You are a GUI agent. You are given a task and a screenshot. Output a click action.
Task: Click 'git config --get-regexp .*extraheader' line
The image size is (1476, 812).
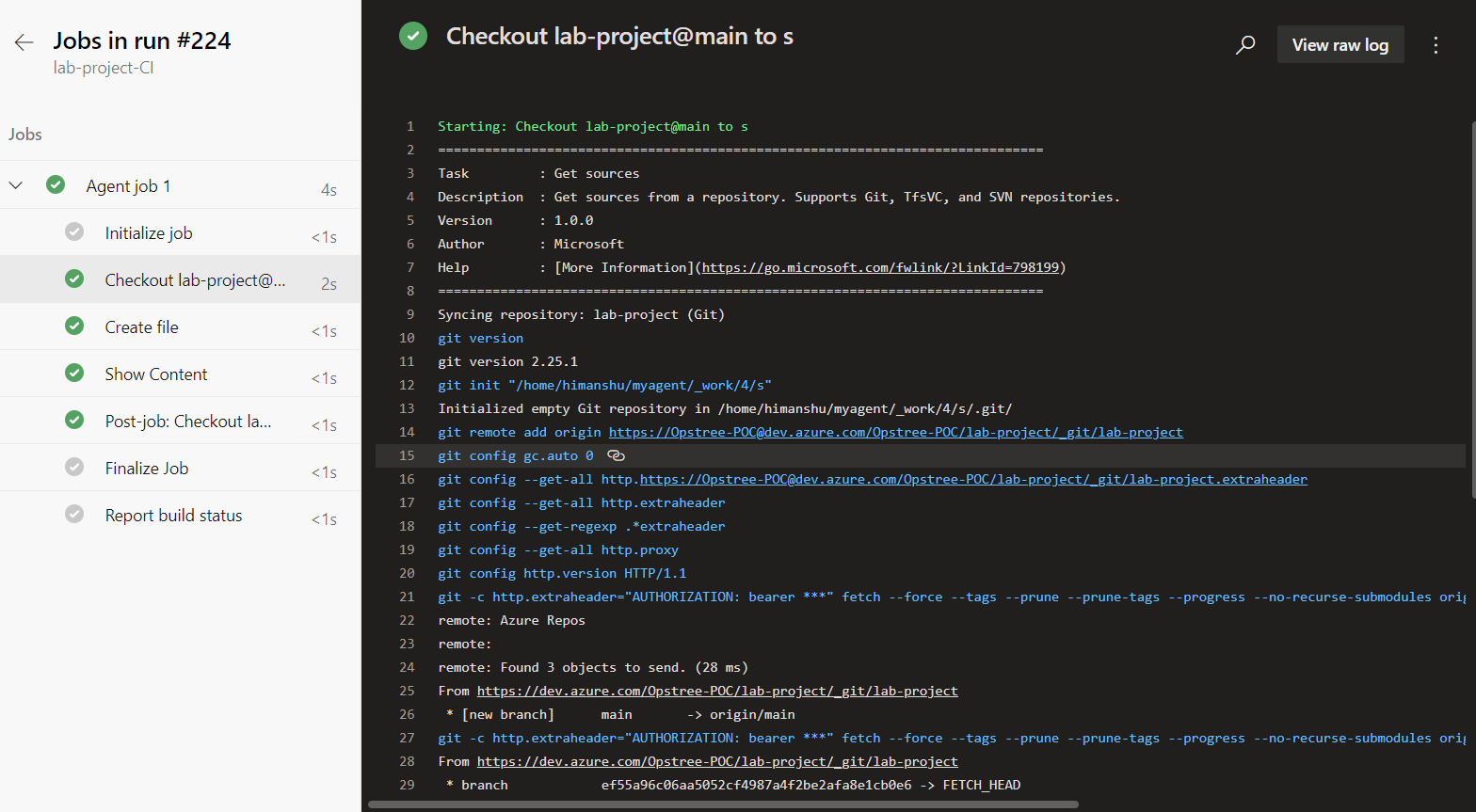click(x=582, y=526)
